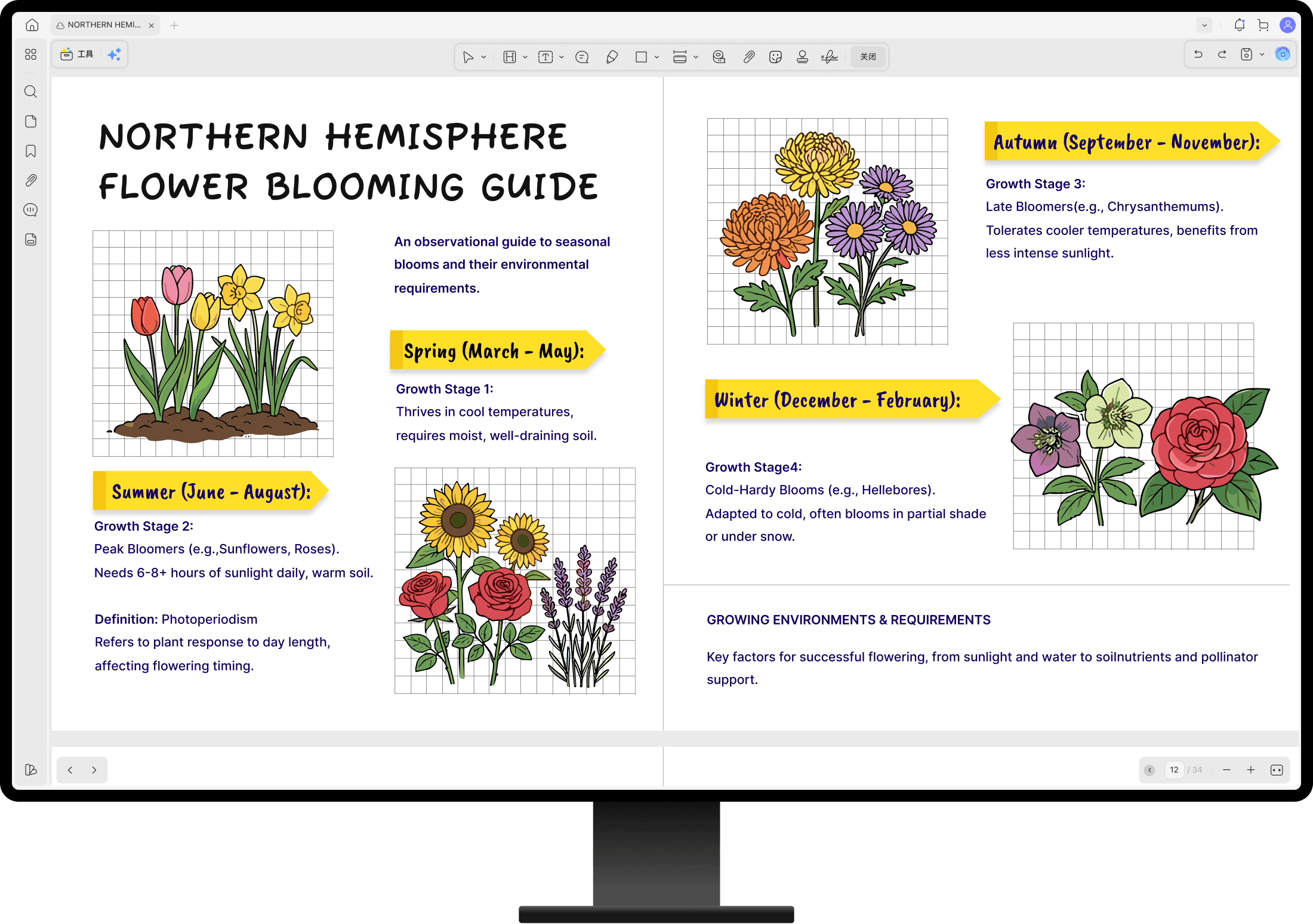Screen dimensions: 1313x924
Task: Choose the sticker tool
Action: (x=775, y=57)
